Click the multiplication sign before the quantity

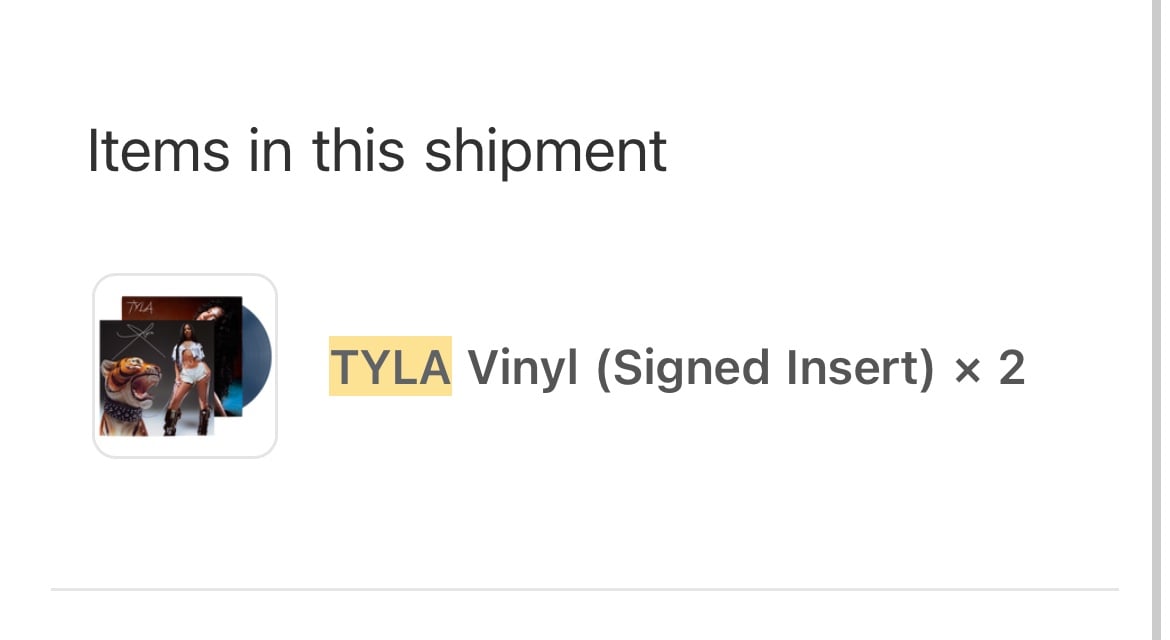(968, 370)
